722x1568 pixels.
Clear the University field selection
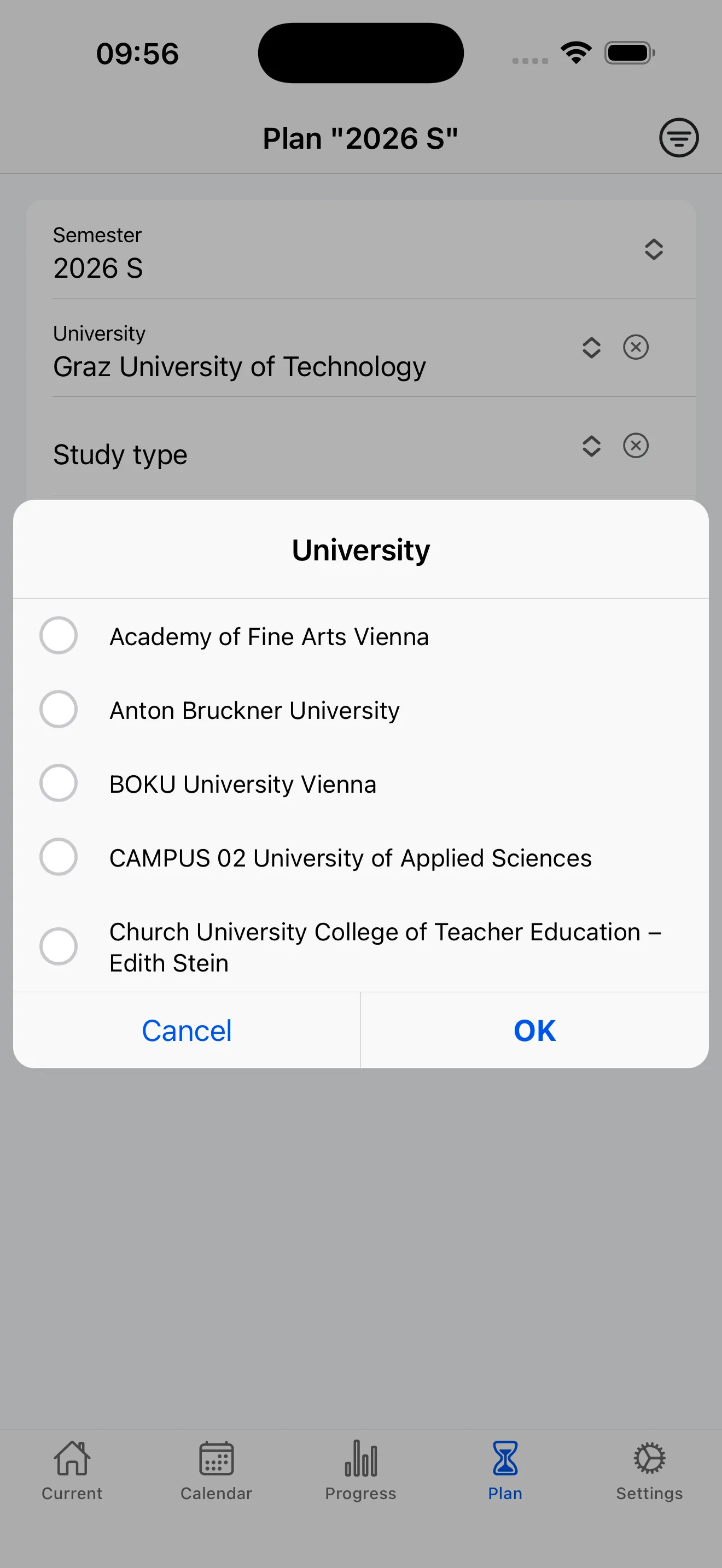(x=636, y=347)
